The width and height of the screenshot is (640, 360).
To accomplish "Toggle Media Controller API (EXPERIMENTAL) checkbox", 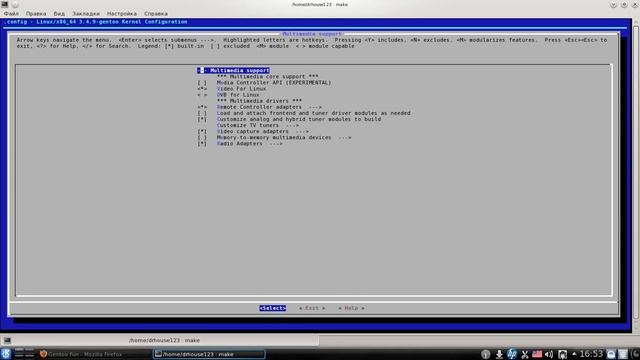I will tap(202, 82).
